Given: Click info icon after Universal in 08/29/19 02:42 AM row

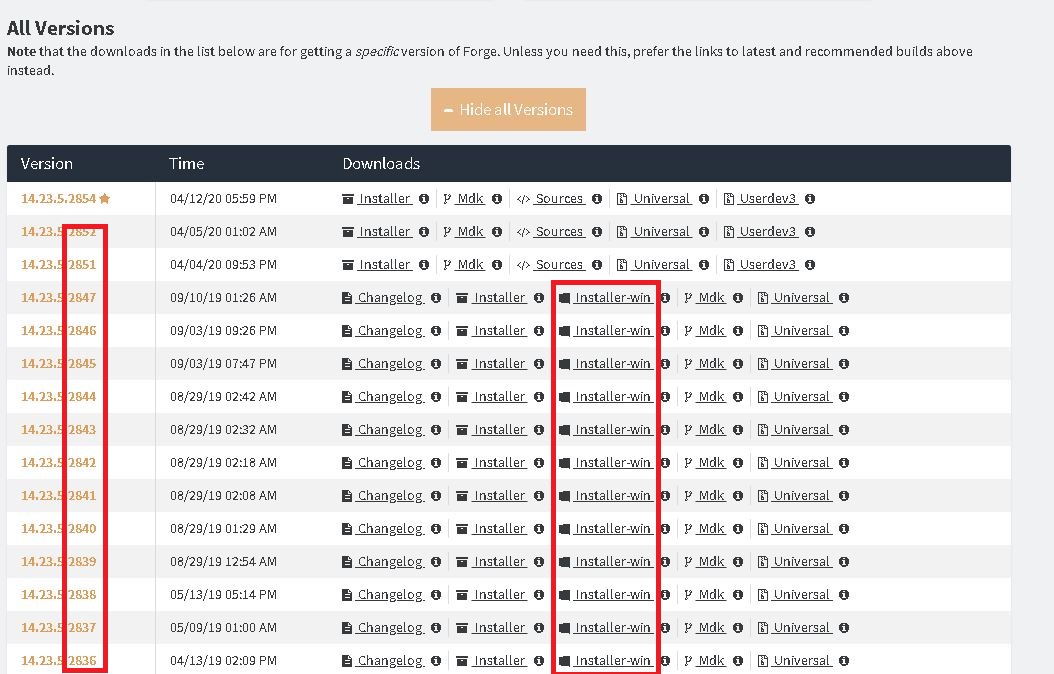Looking at the screenshot, I should point(844,396).
